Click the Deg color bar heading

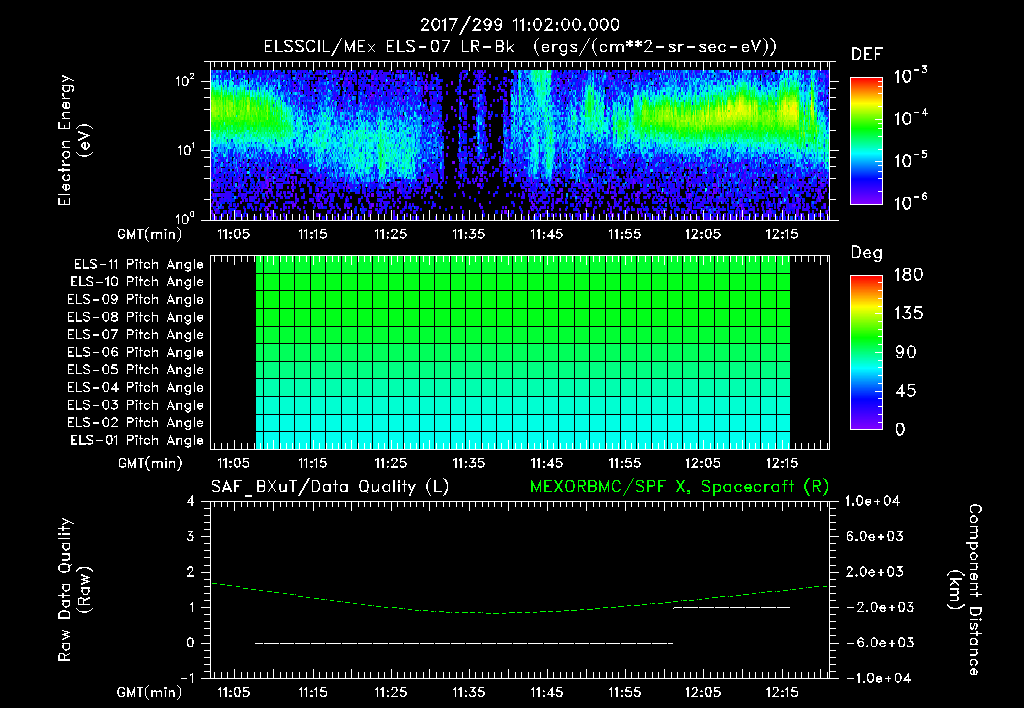(x=866, y=253)
